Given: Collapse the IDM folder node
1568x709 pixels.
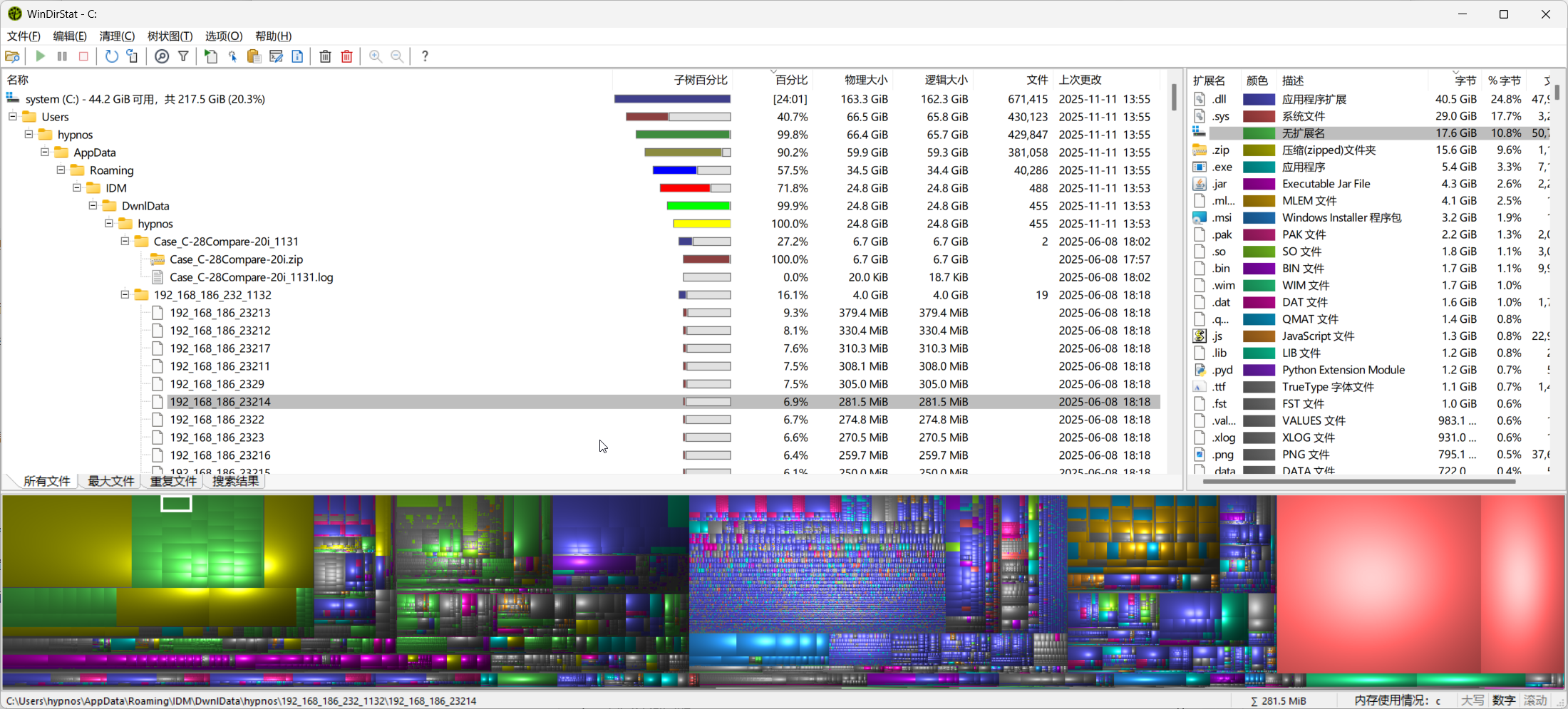Looking at the screenshot, I should coord(76,187).
